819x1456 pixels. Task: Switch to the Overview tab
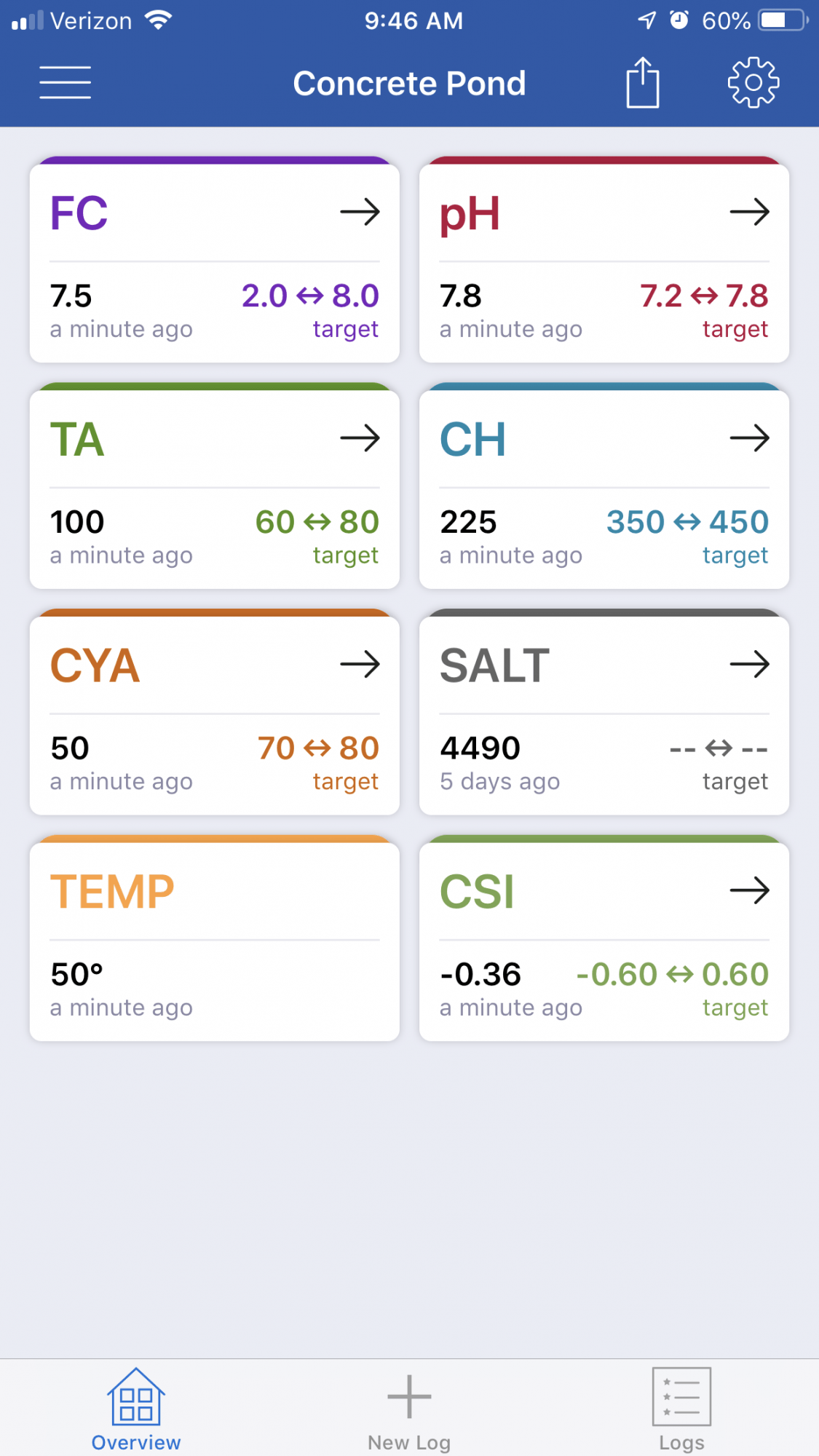tap(136, 1410)
